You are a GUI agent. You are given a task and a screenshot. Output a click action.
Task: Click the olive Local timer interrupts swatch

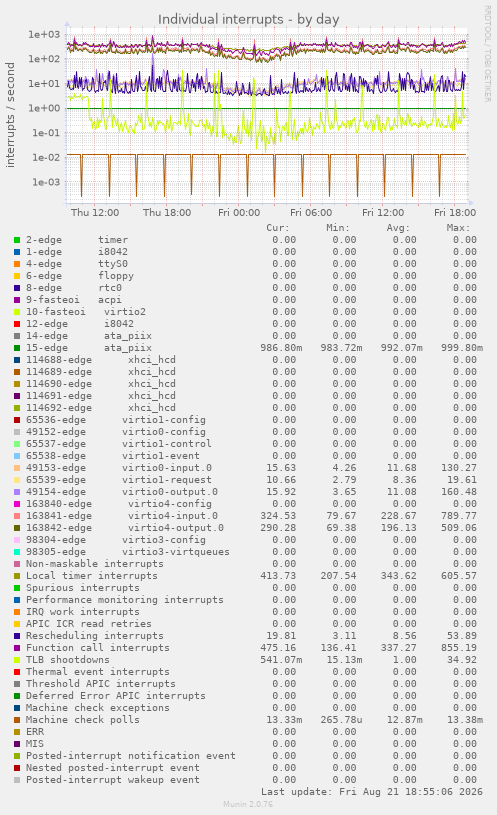(x=17, y=576)
